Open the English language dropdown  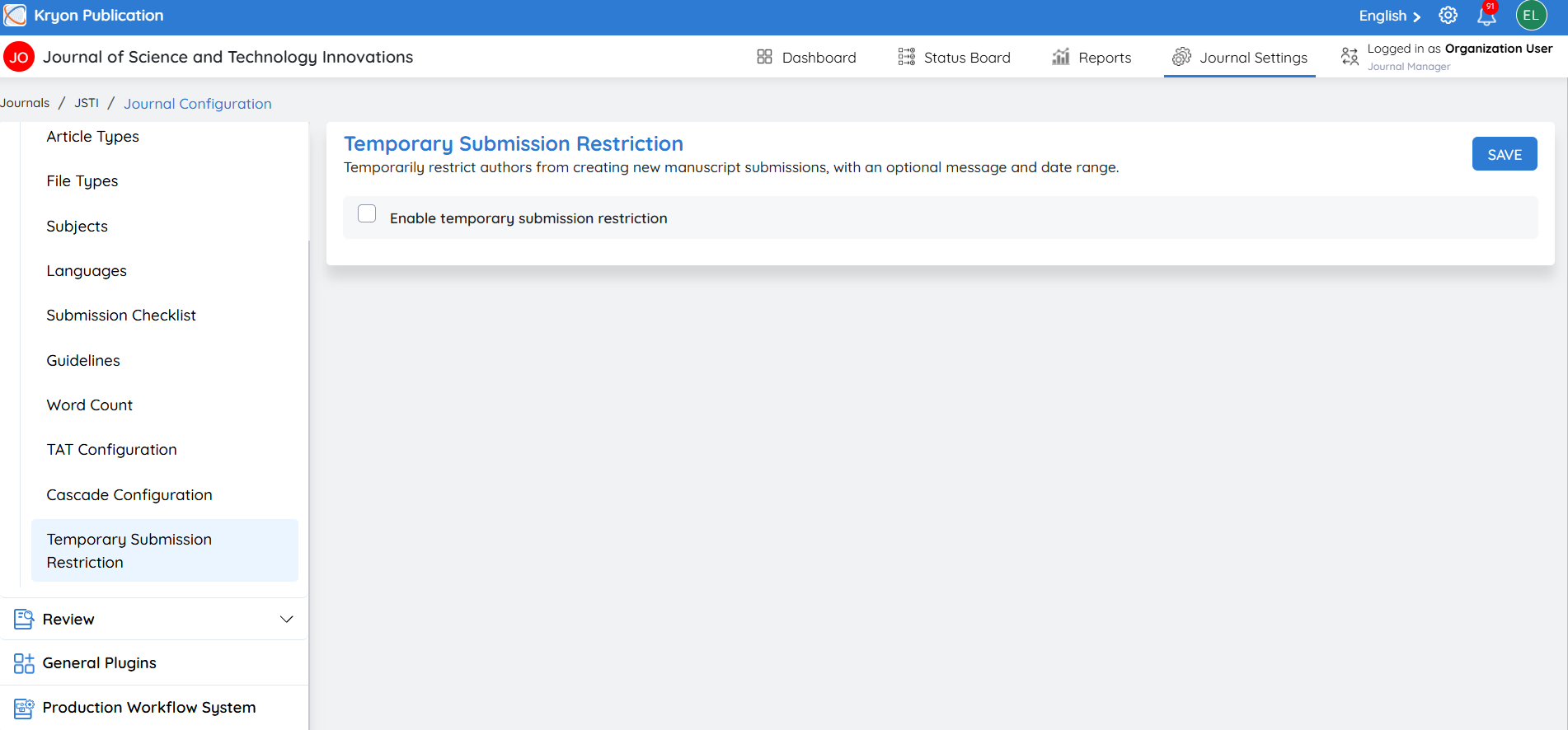pos(1390,16)
